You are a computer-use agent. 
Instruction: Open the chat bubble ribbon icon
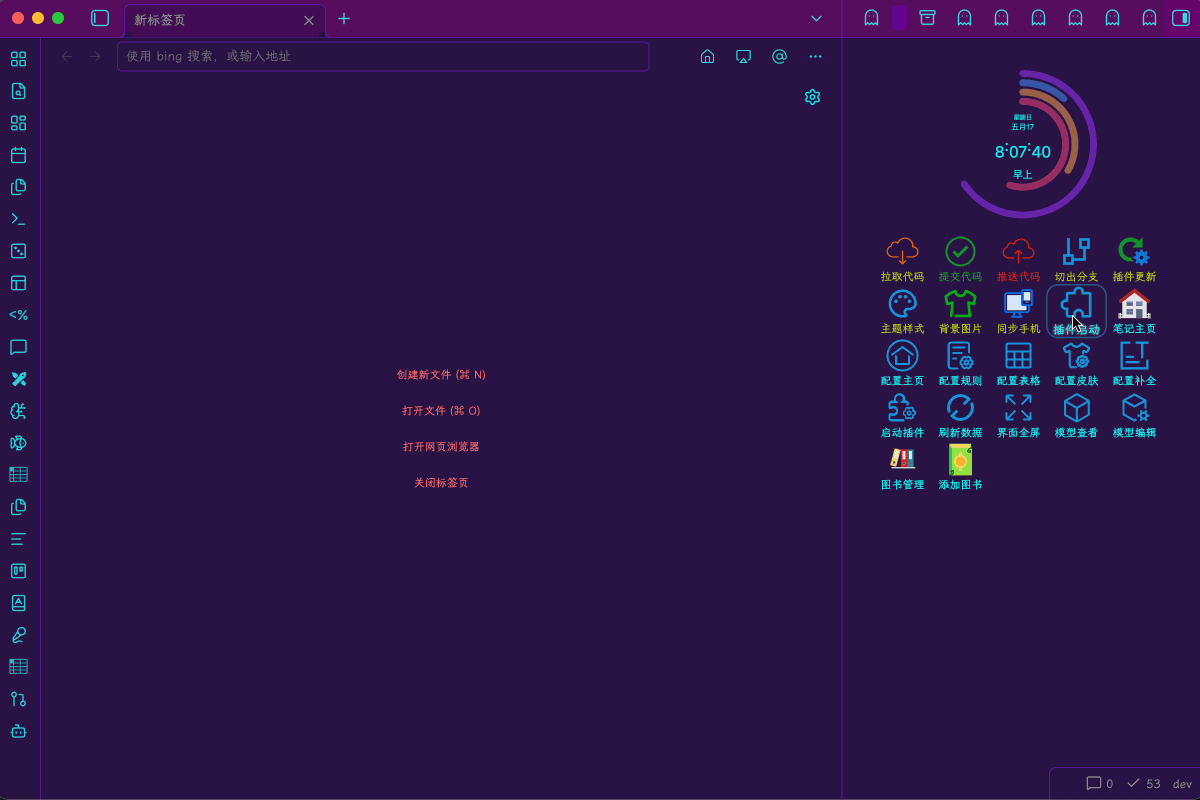click(18, 347)
